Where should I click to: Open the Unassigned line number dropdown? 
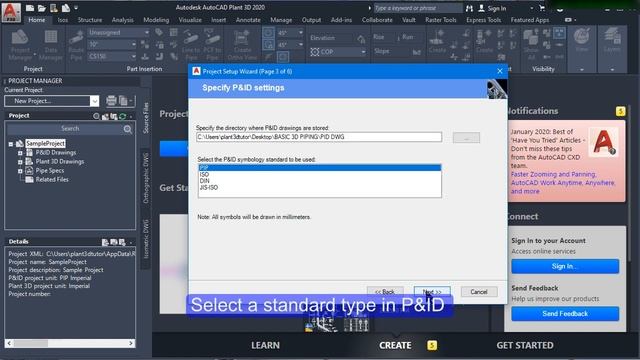[147, 32]
